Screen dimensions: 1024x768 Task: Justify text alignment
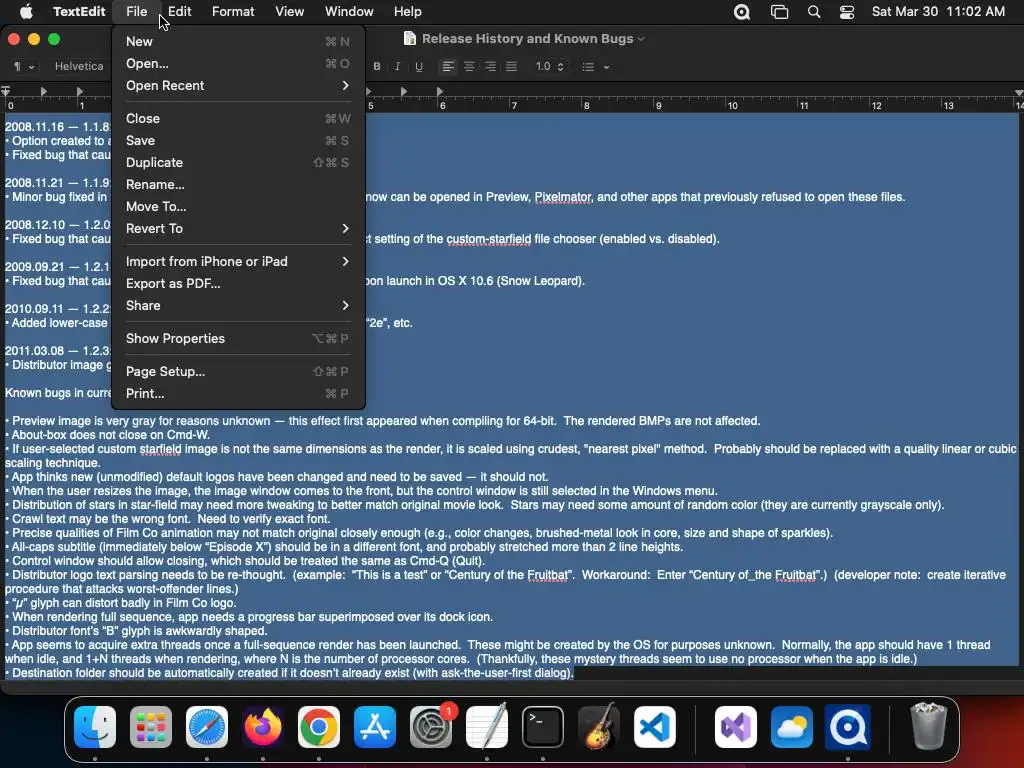(x=511, y=66)
